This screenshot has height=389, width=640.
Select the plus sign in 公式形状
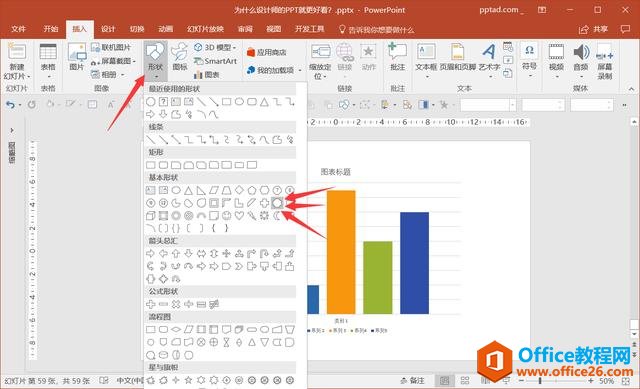click(x=151, y=304)
